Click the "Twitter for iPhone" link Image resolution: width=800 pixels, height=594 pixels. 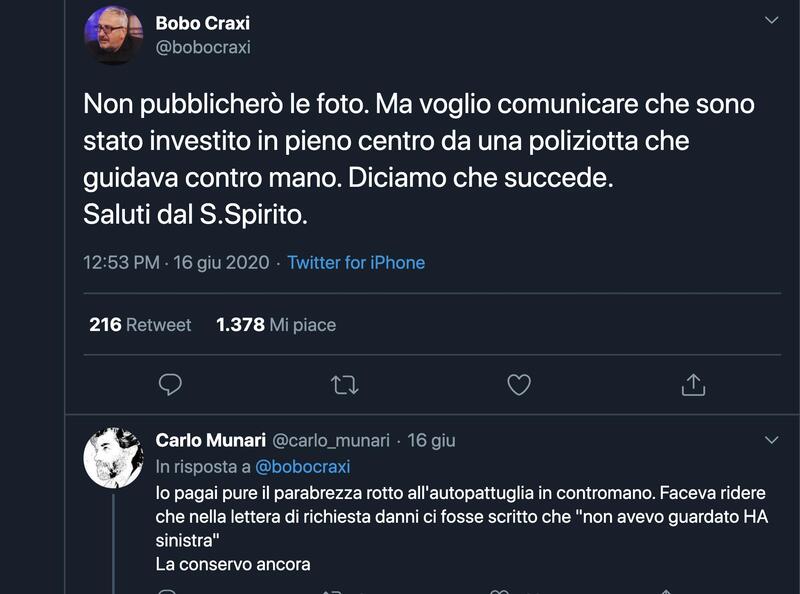click(356, 263)
